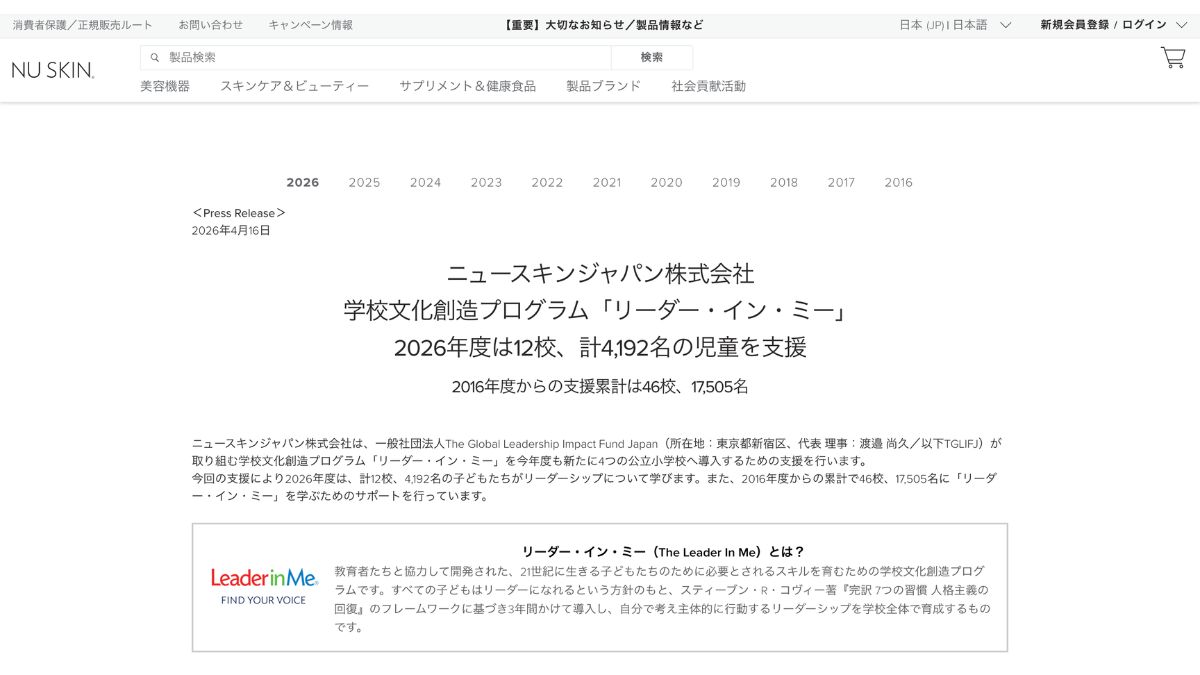
Task: Open the サプリメント＆健康食品 menu
Action: click(468, 86)
